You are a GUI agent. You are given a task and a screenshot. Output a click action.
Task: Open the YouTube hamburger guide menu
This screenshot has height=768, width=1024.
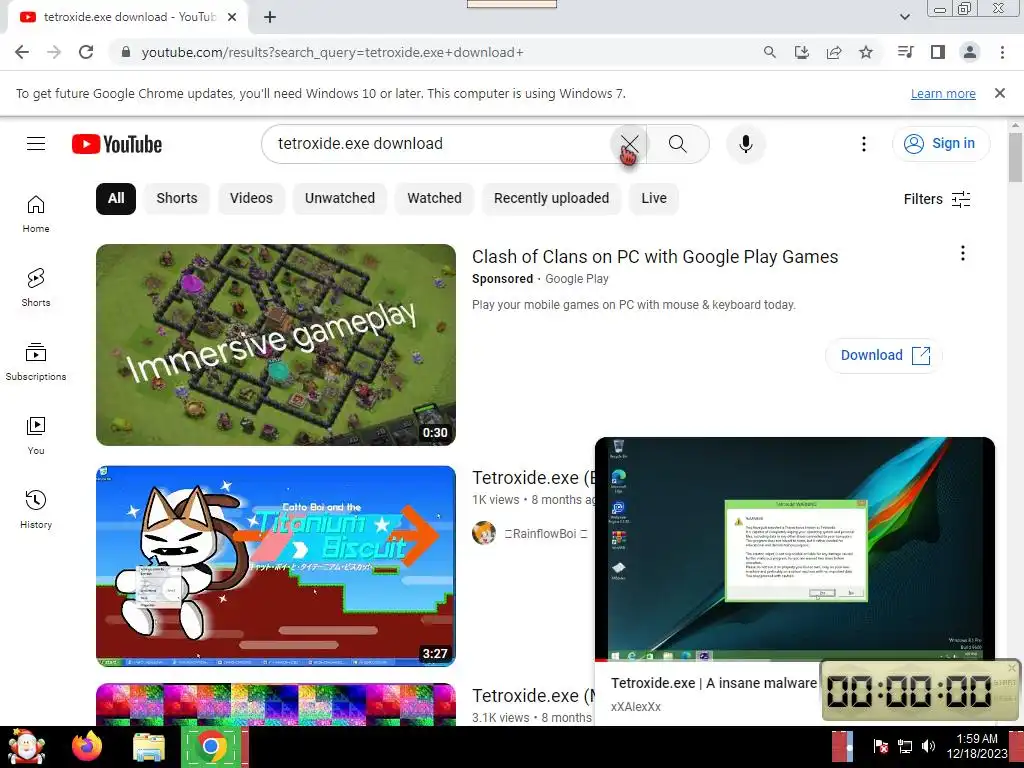click(36, 144)
